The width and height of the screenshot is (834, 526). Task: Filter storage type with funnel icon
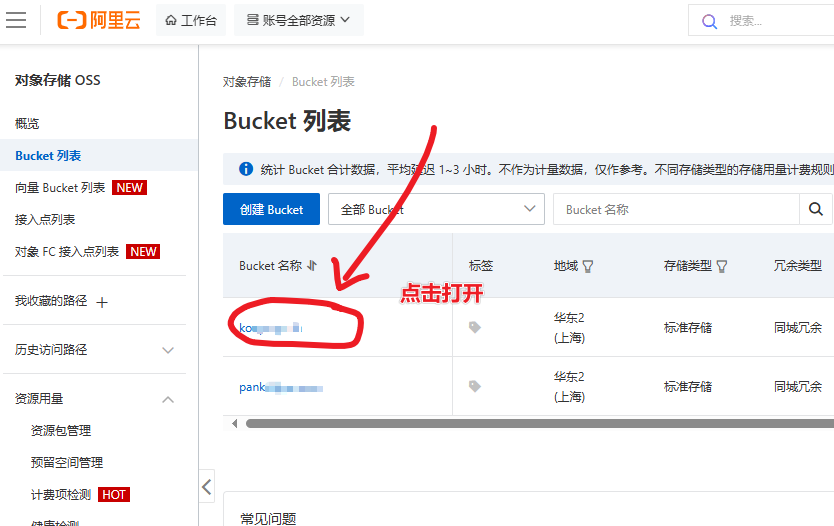(722, 266)
